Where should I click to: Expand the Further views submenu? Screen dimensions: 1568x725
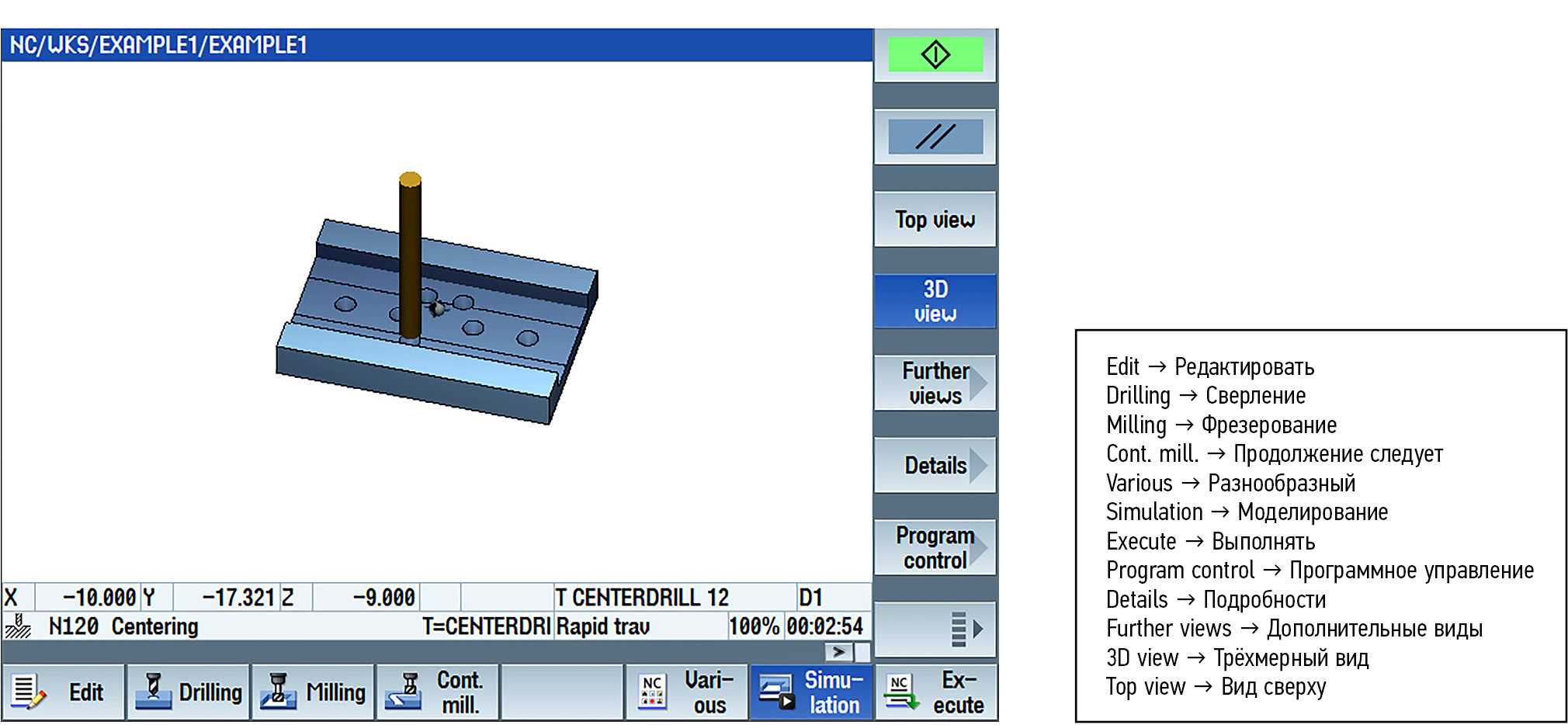pyautogui.click(x=935, y=383)
